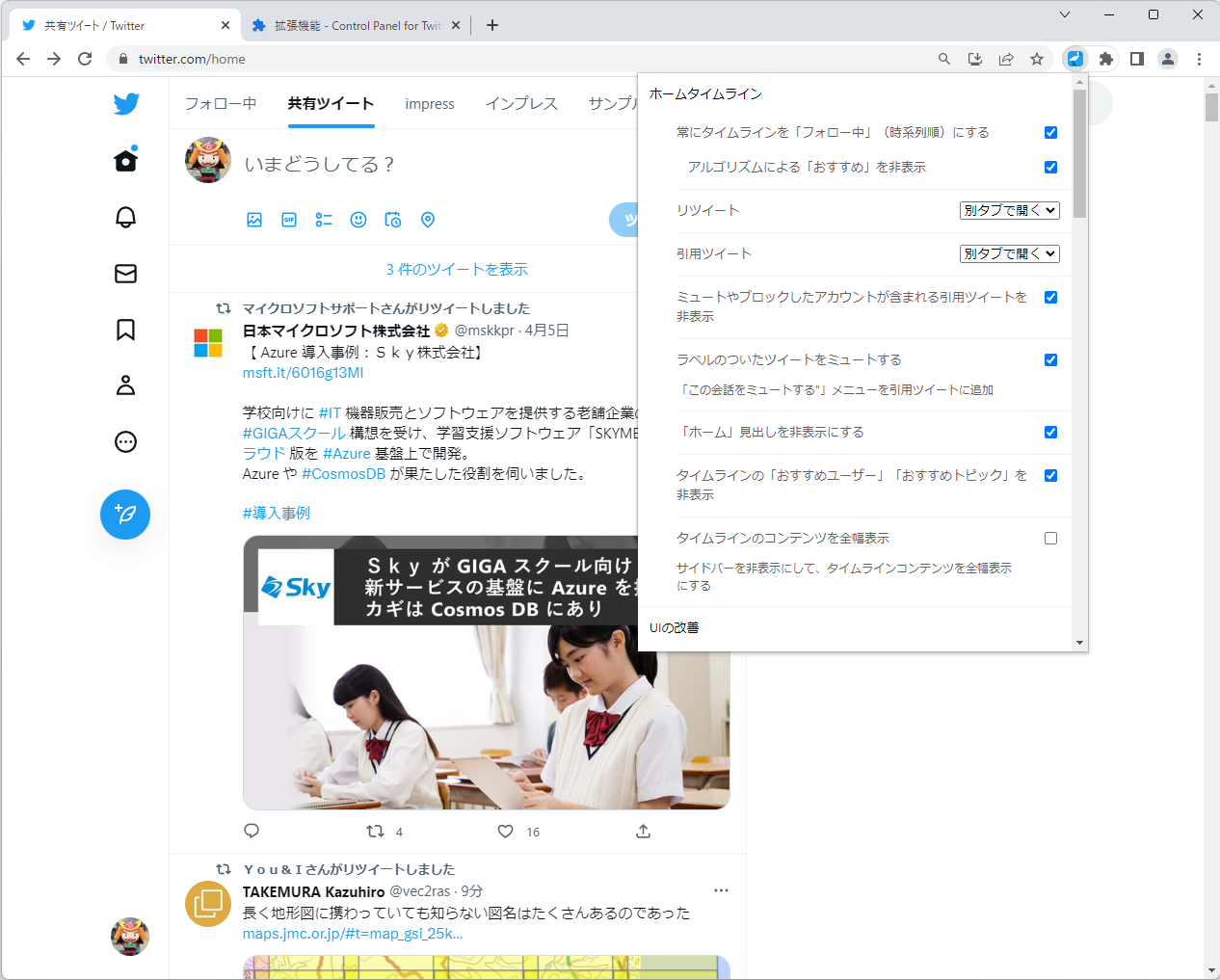Click the Control Panel for Twitter extension icon

tap(1074, 58)
